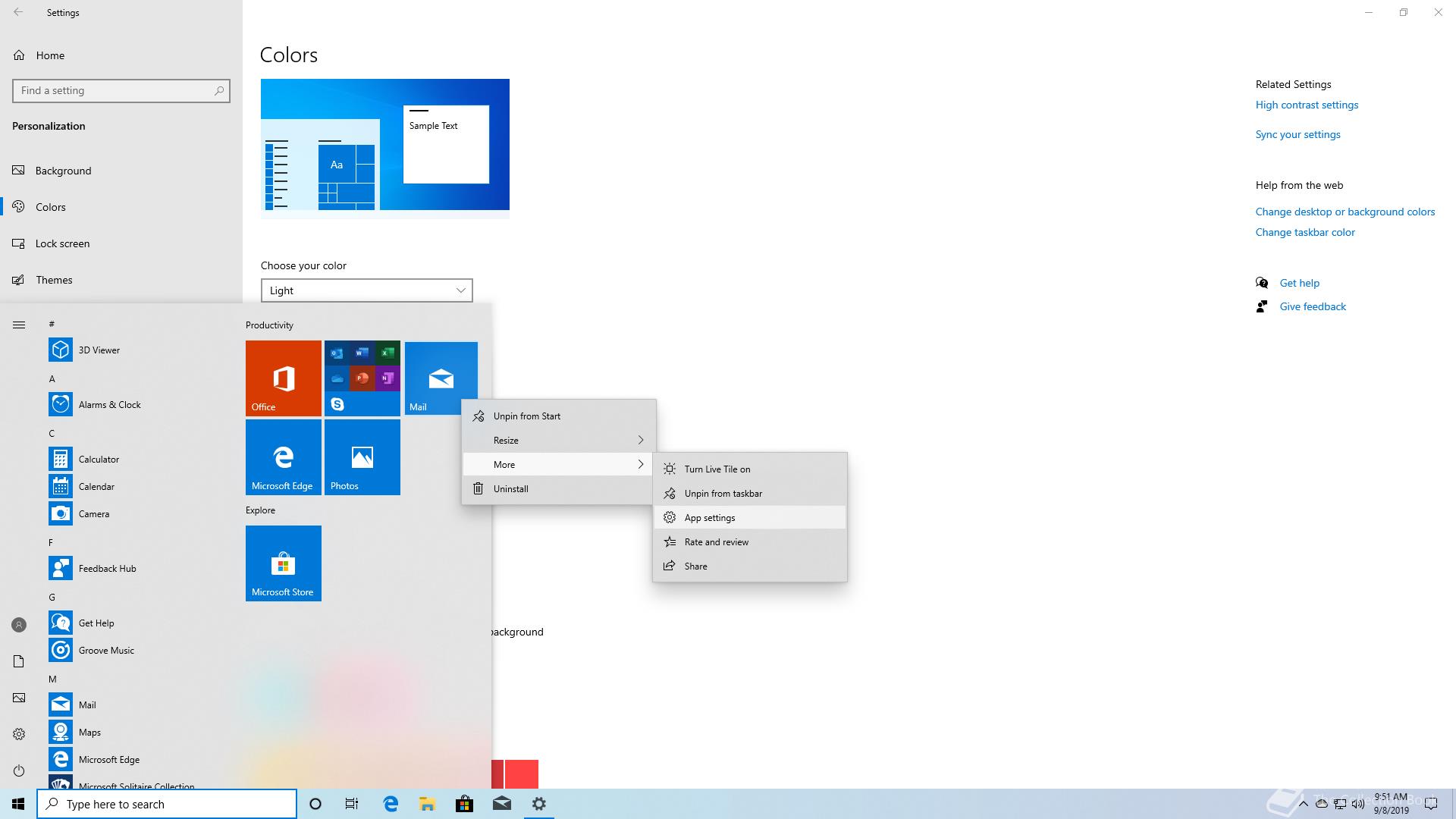The height and width of the screenshot is (819, 1456).
Task: Unpin the app from the taskbar
Action: (723, 493)
